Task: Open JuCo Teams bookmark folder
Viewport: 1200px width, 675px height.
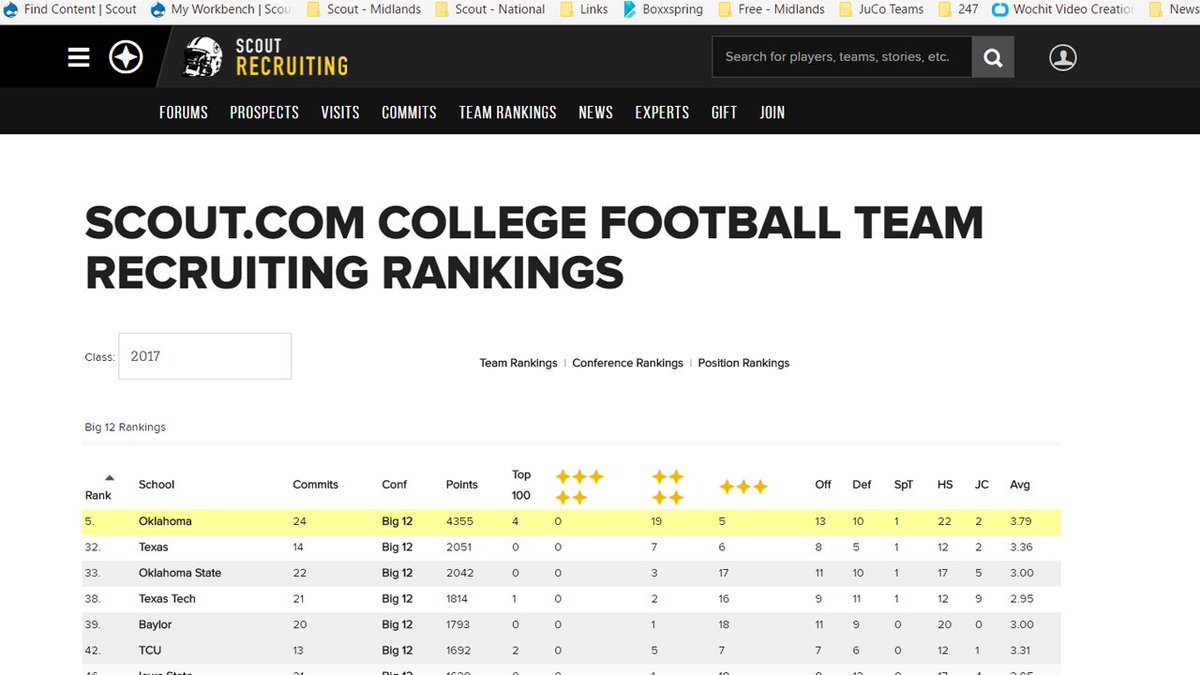Action: coord(881,9)
